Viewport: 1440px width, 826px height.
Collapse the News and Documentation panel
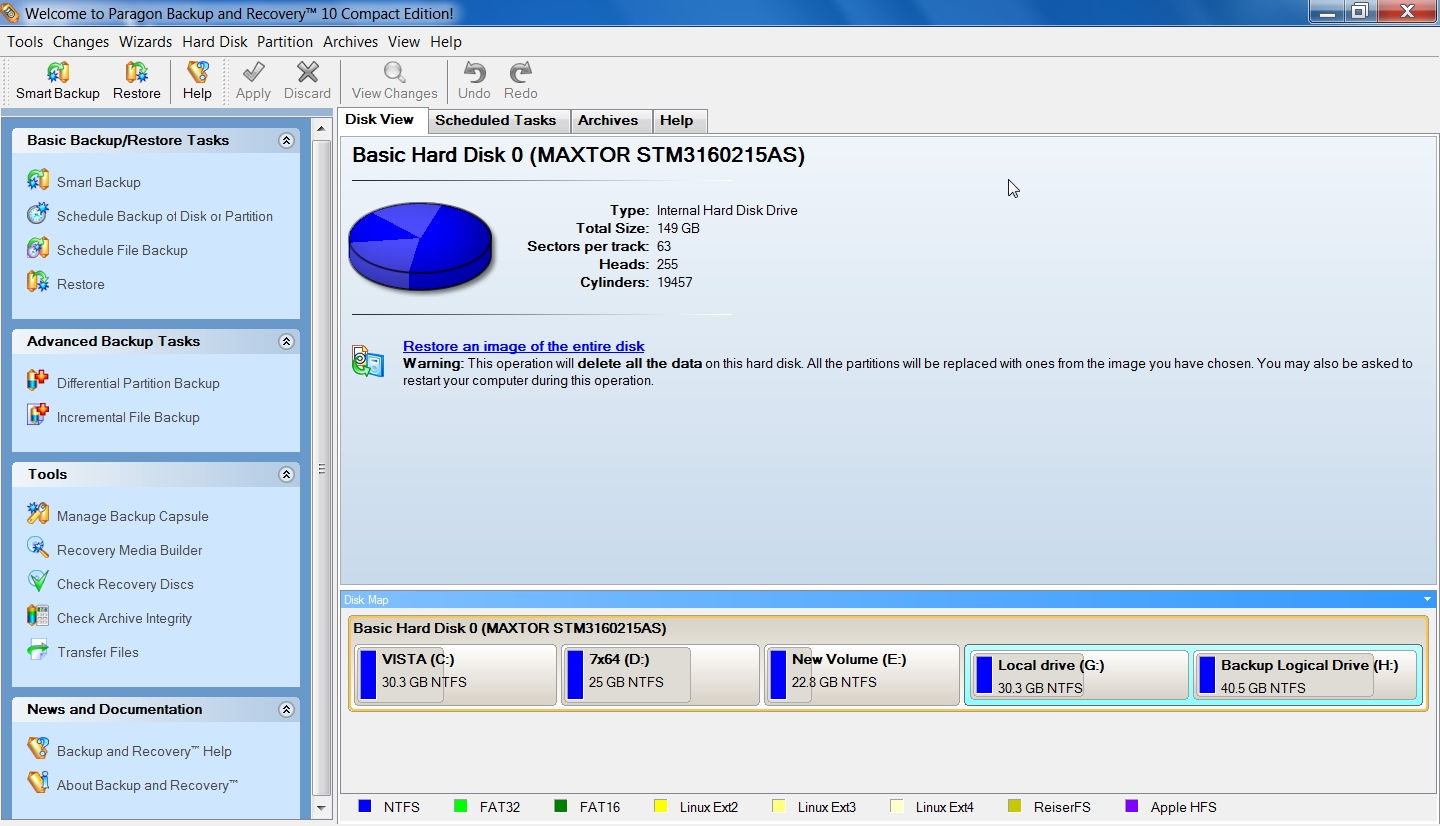pos(286,710)
